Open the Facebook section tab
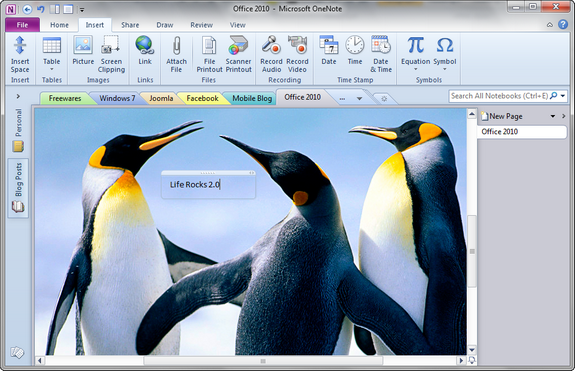Screen dimensions: 575x371 coord(202,98)
